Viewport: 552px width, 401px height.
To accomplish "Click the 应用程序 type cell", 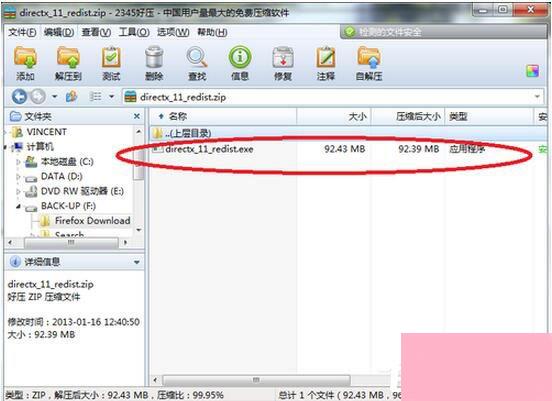I will [467, 149].
